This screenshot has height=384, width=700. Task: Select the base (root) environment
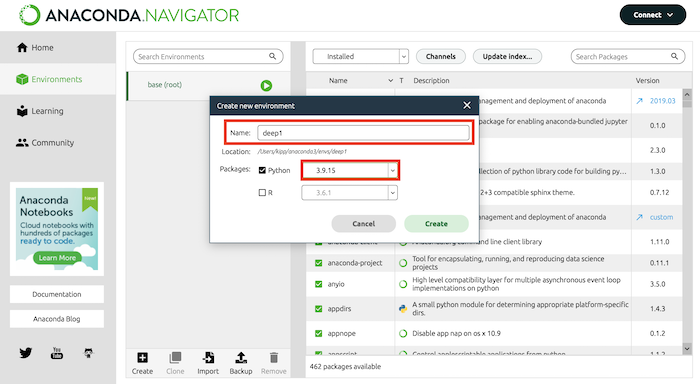tap(209, 85)
